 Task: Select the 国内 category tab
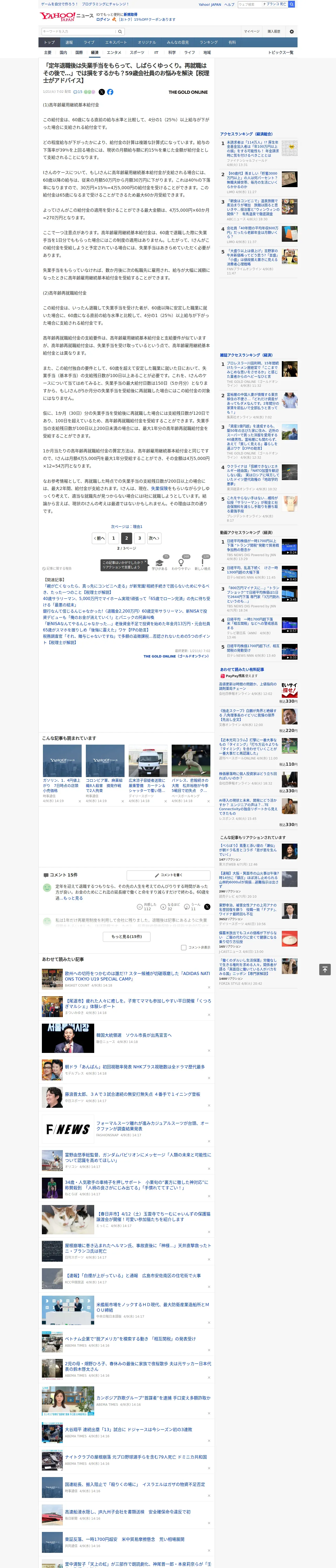(63, 52)
